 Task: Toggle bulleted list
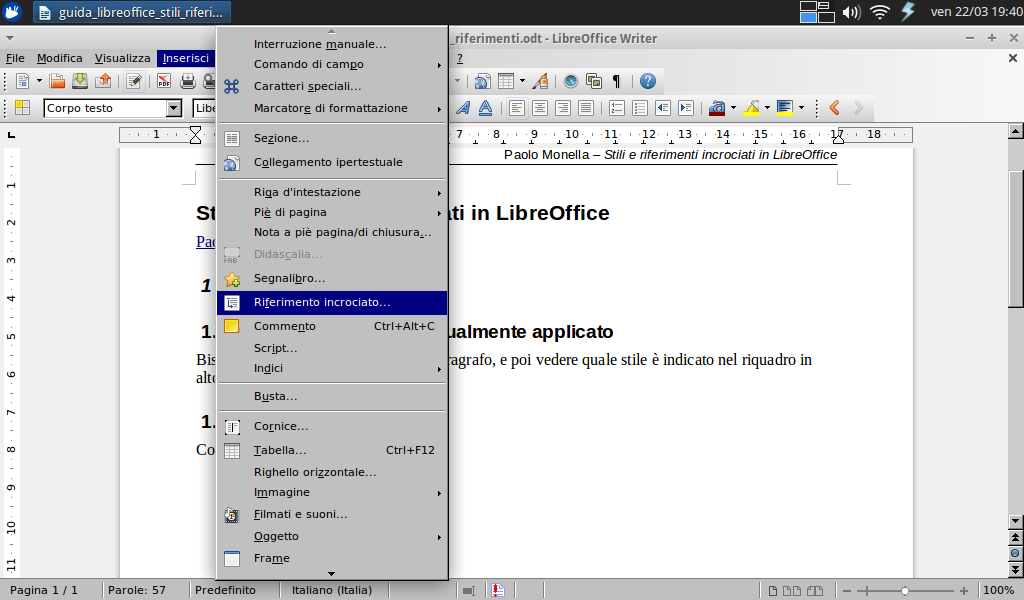pyautogui.click(x=639, y=108)
